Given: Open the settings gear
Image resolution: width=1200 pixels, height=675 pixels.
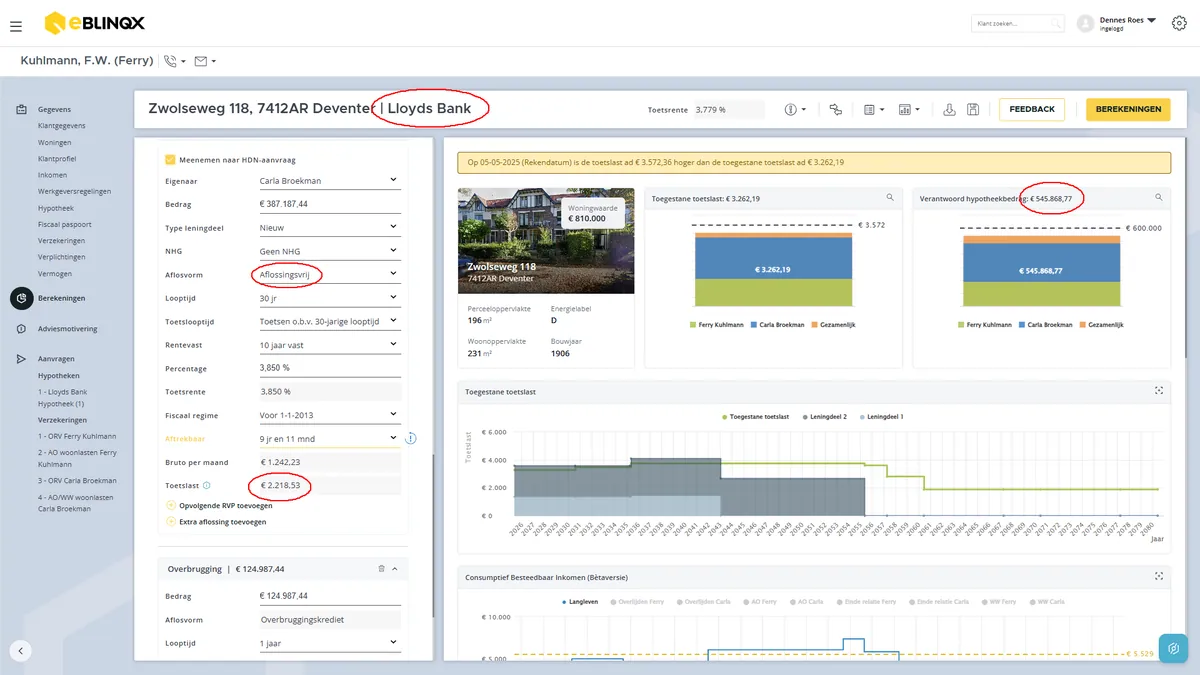Looking at the screenshot, I should (1179, 24).
